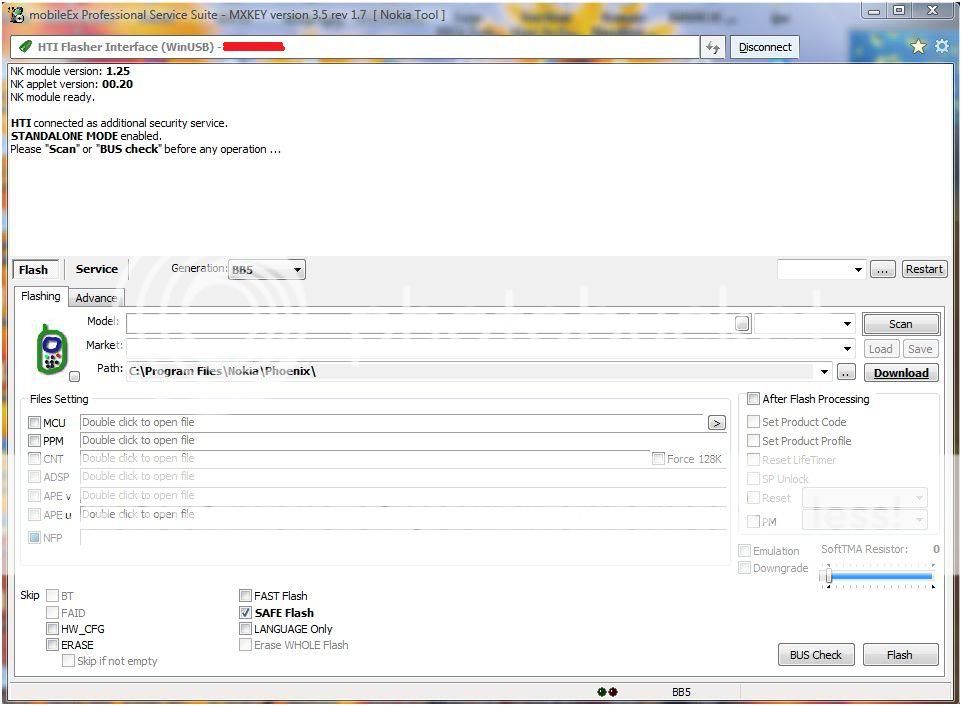The width and height of the screenshot is (962, 706).
Task: Expand the dropdown left of Restart button
Action: [858, 269]
